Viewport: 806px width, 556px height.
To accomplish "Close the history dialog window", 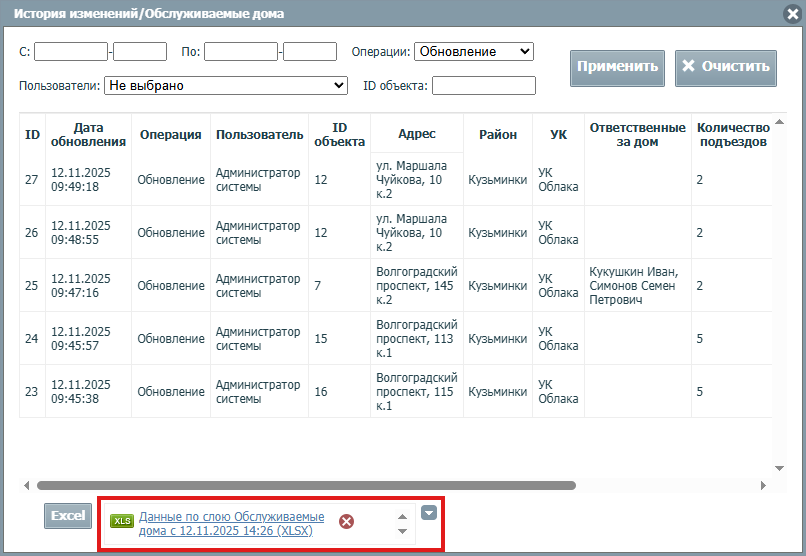I will [792, 13].
